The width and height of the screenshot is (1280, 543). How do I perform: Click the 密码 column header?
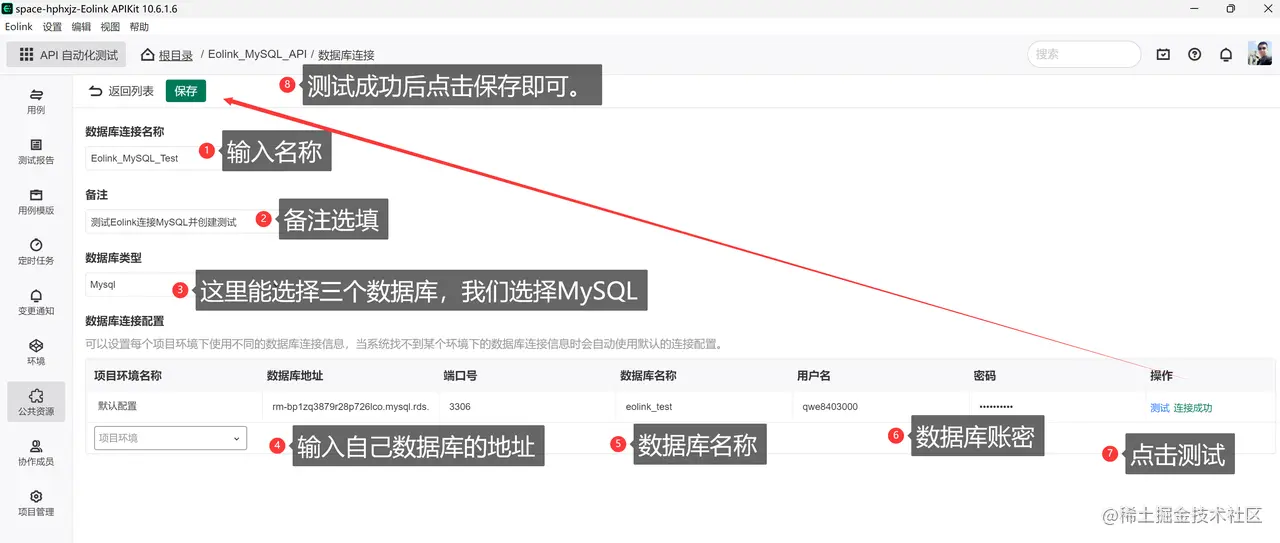coord(984,376)
